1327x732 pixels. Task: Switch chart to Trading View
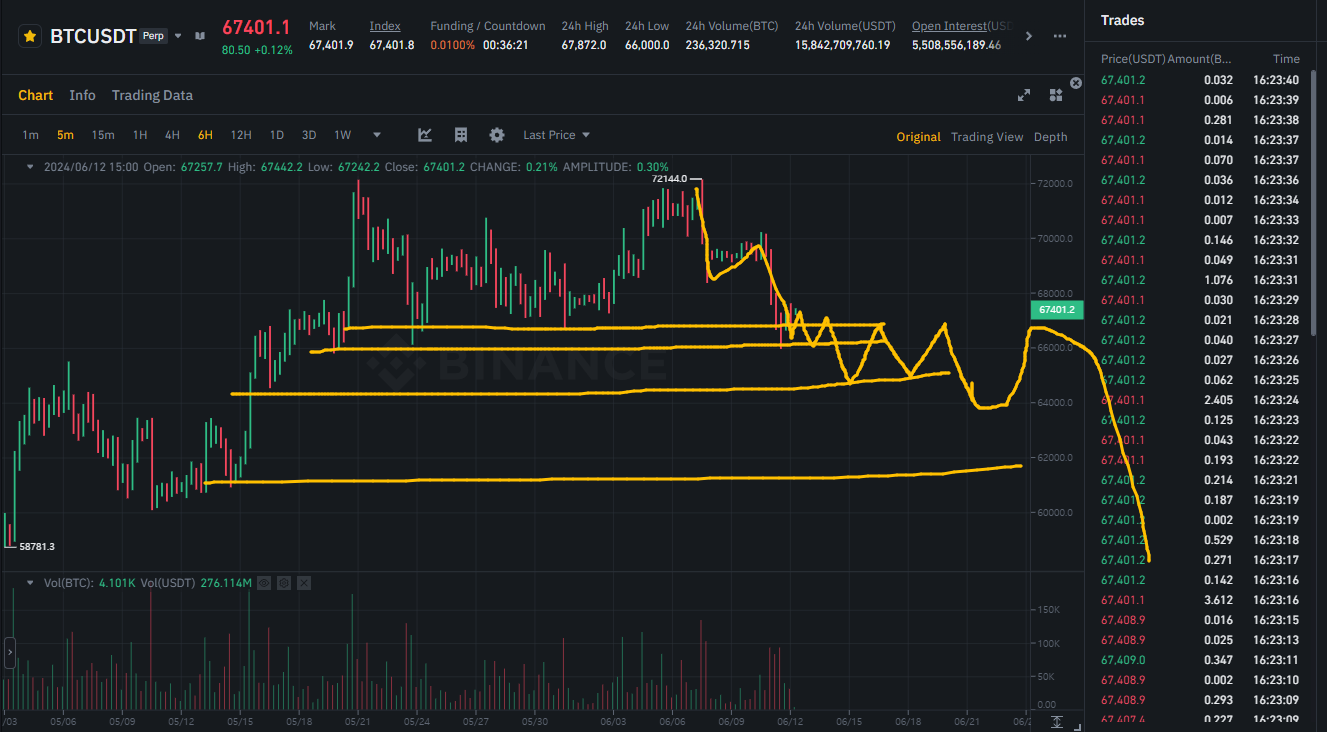coord(987,137)
